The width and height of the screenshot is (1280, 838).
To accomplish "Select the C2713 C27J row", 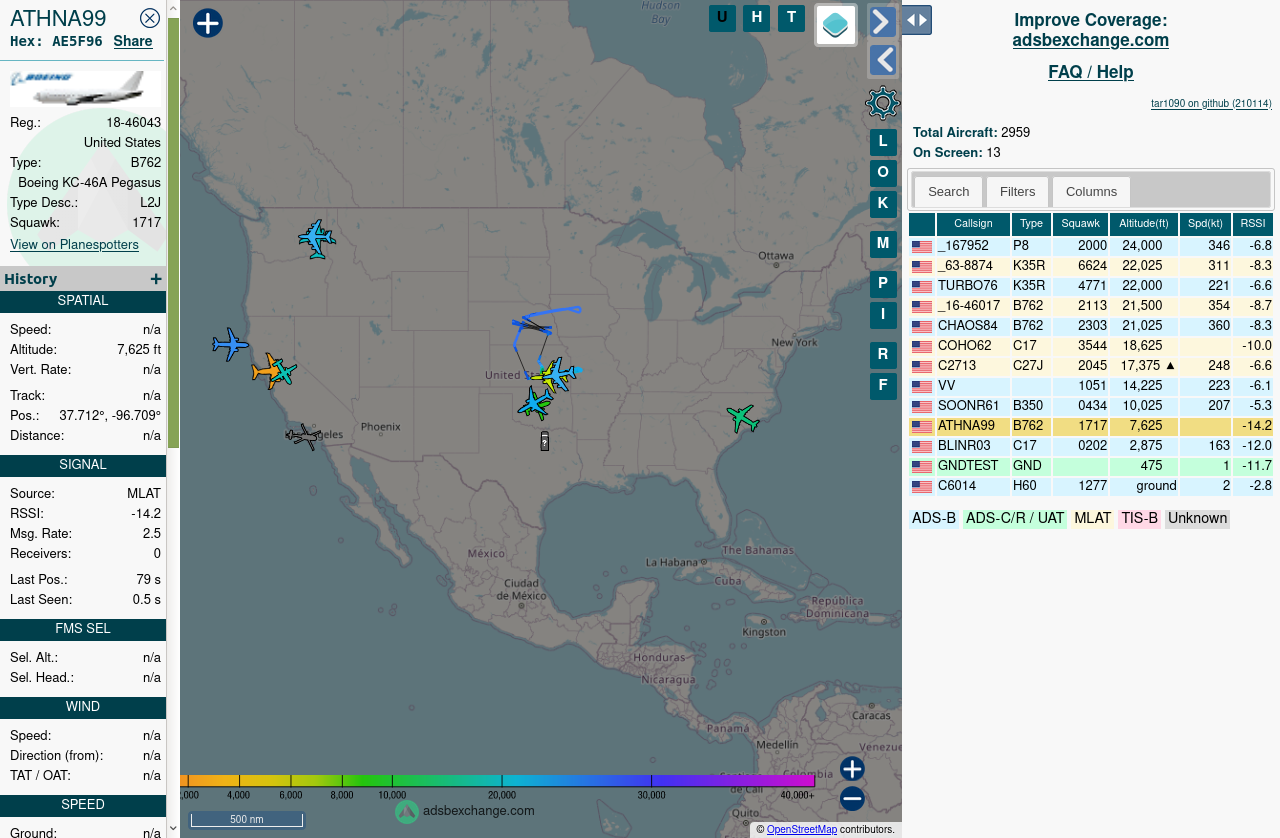I will (x=1091, y=366).
